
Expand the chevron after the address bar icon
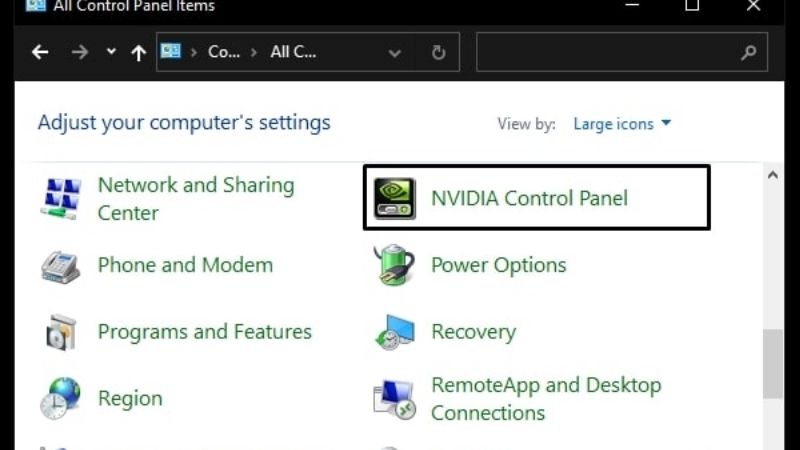click(194, 52)
